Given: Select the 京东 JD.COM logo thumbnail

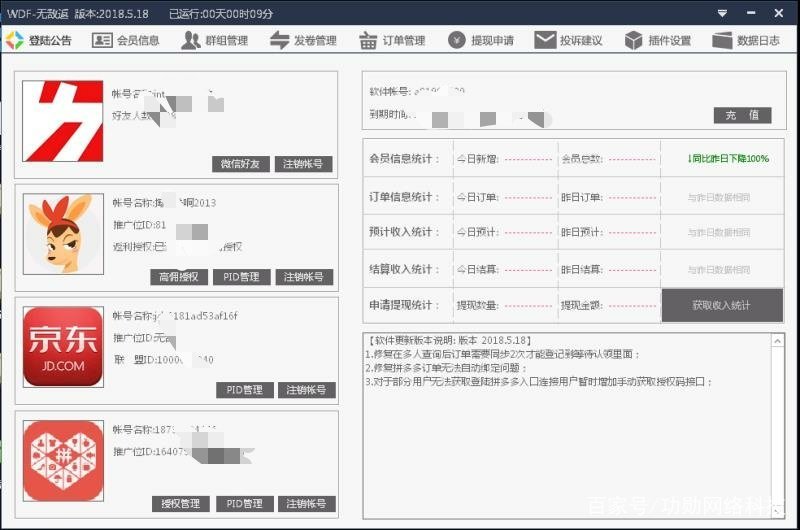Looking at the screenshot, I should coord(62,346).
